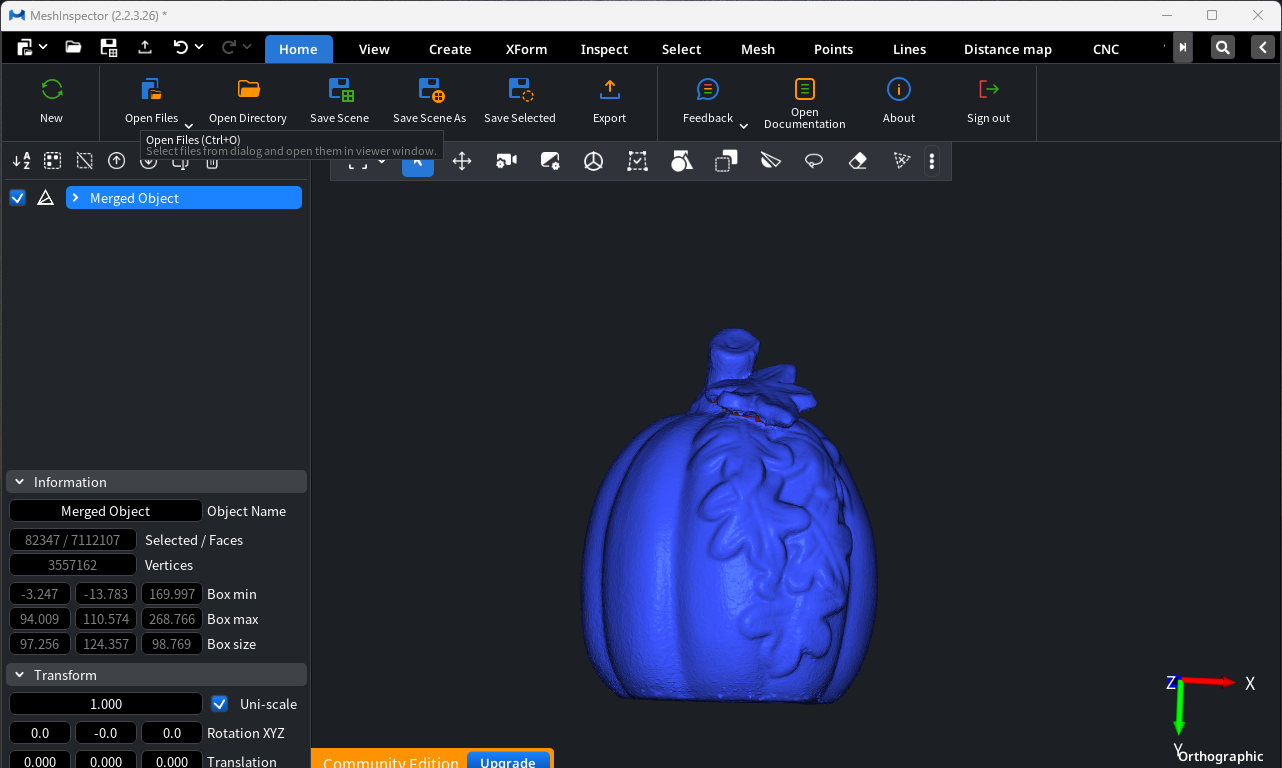Click the Upgrade button
The height and width of the screenshot is (768, 1282).
508,761
